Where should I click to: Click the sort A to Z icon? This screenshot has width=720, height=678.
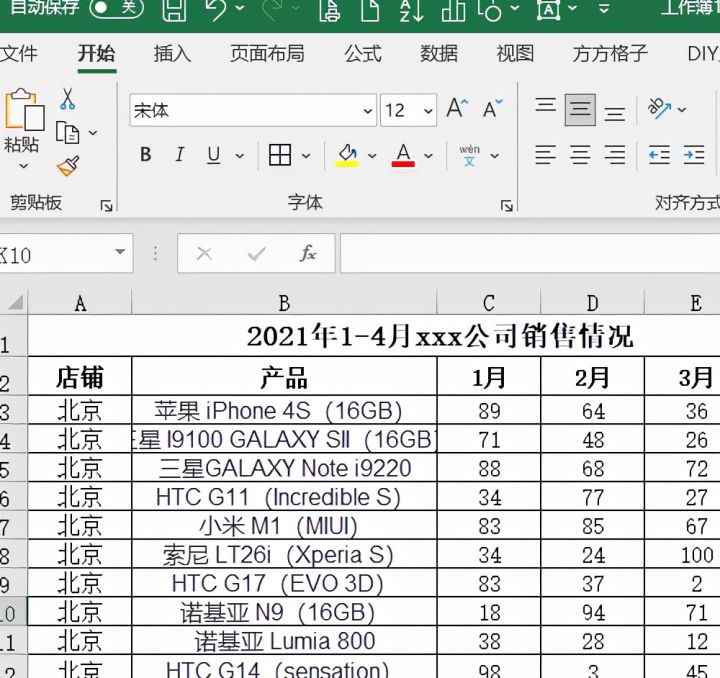(411, 9)
